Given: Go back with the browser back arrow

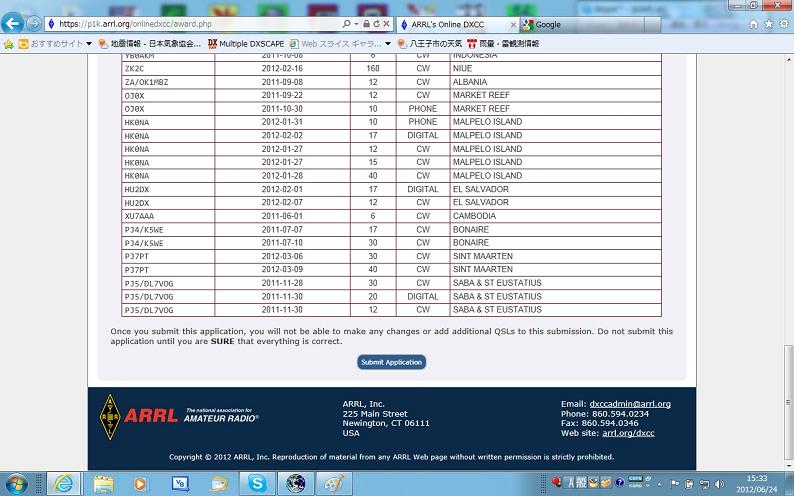Looking at the screenshot, I should (x=12, y=23).
